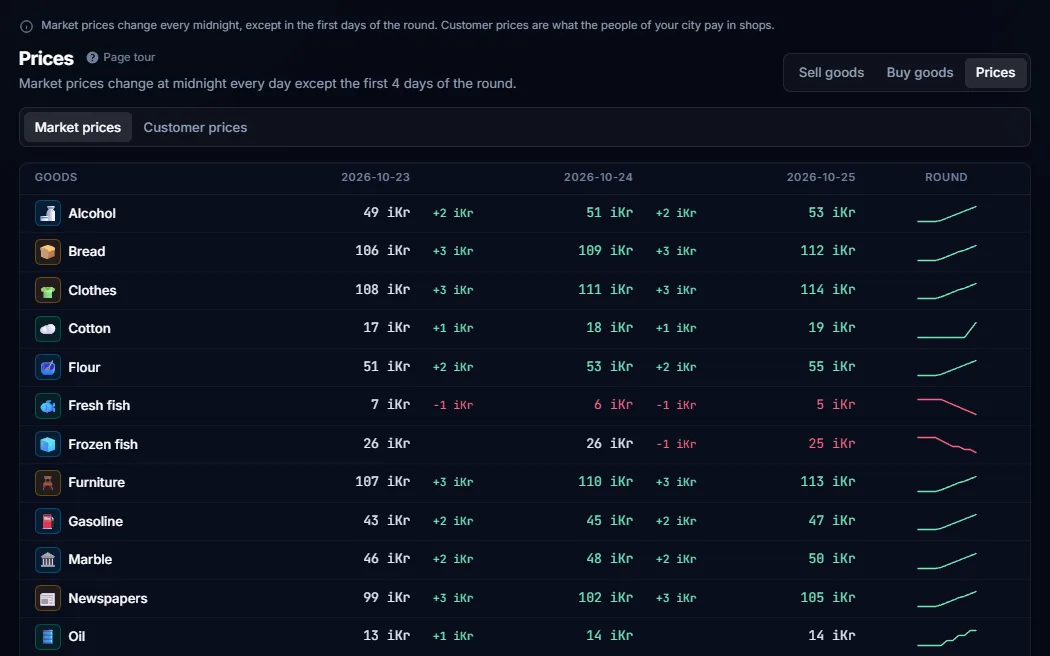The image size is (1050, 656).
Task: Click the Newspapers icon
Action: pos(48,598)
